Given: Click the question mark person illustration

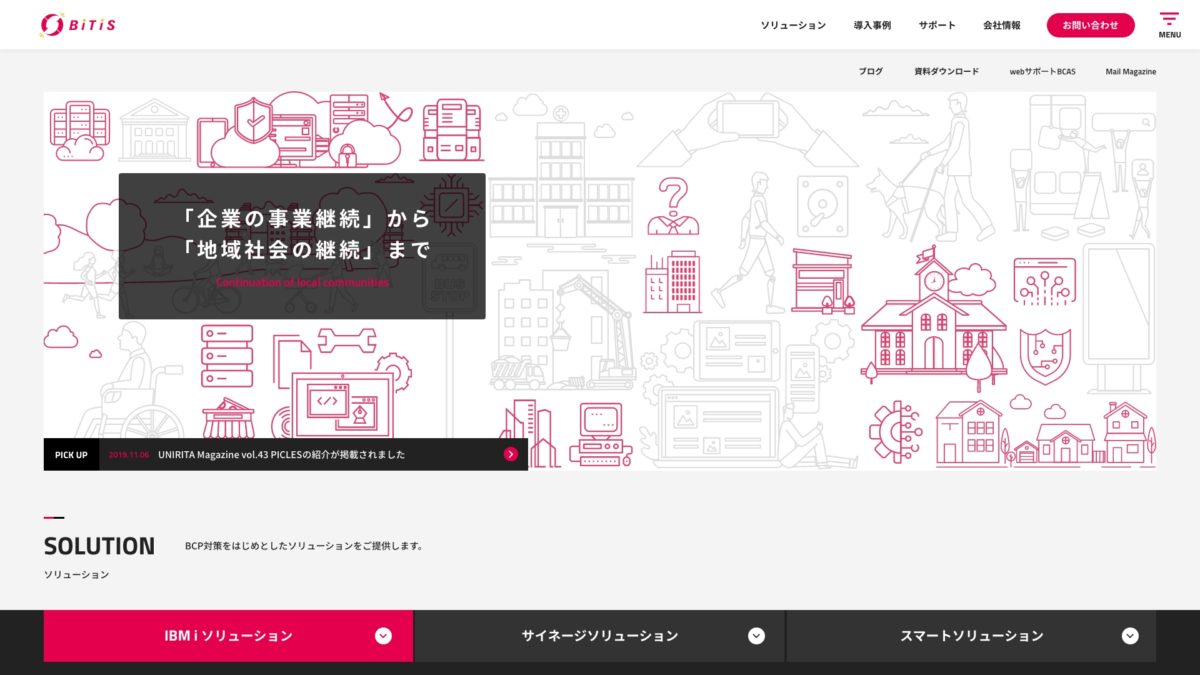Looking at the screenshot, I should [x=673, y=206].
